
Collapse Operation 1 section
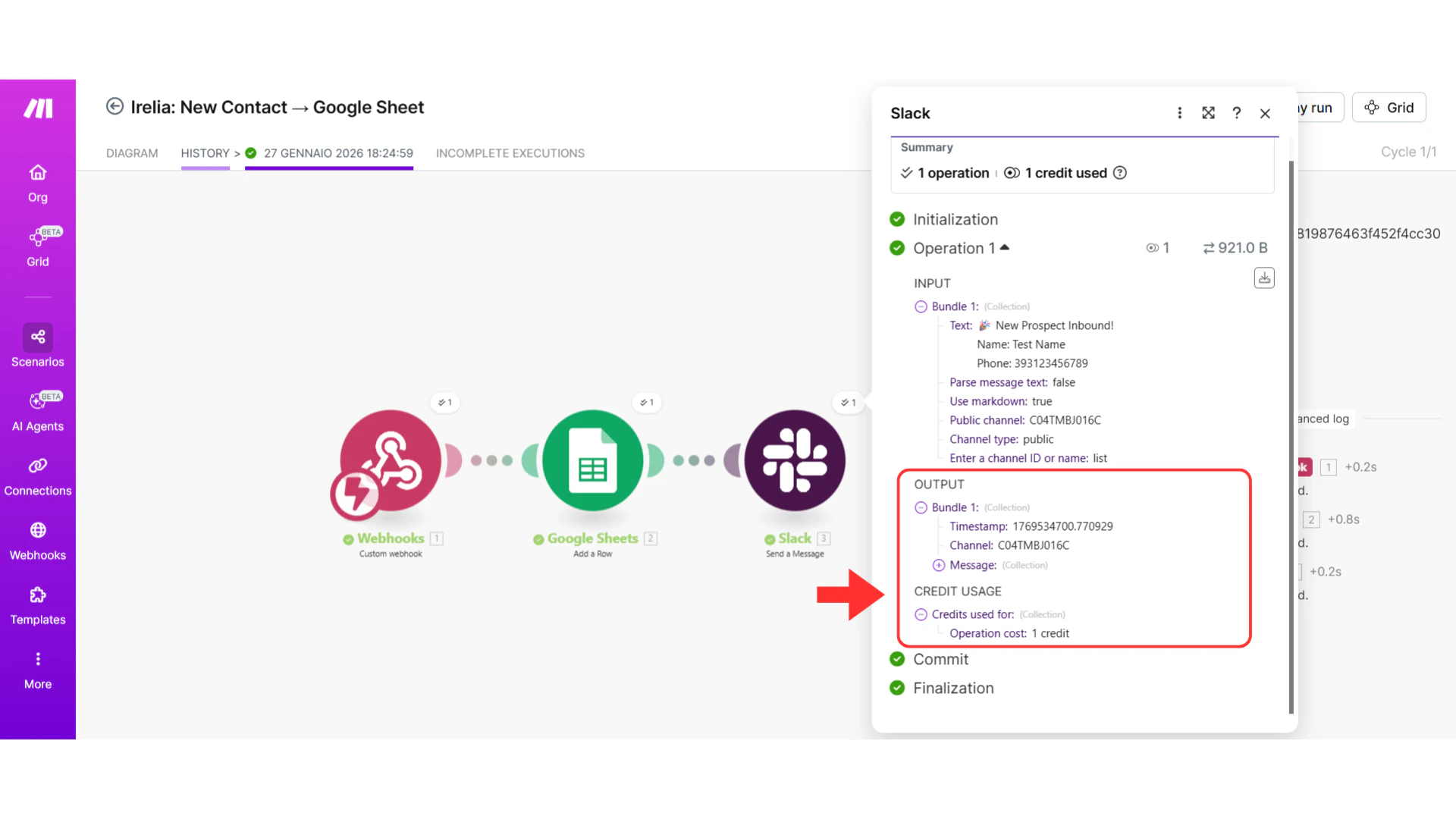point(1004,248)
